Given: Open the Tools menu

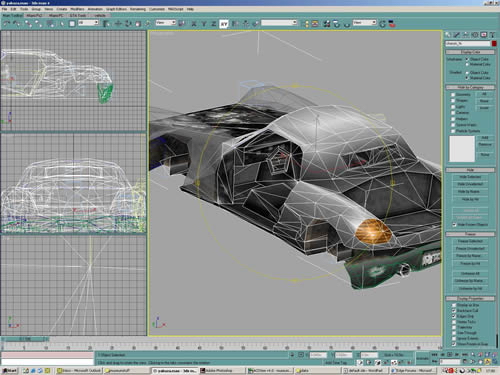Looking at the screenshot, I should (x=24, y=9).
